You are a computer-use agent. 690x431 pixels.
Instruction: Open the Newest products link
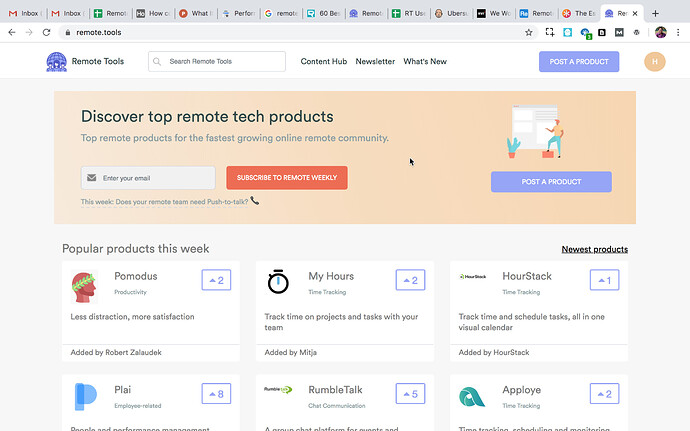coord(595,249)
